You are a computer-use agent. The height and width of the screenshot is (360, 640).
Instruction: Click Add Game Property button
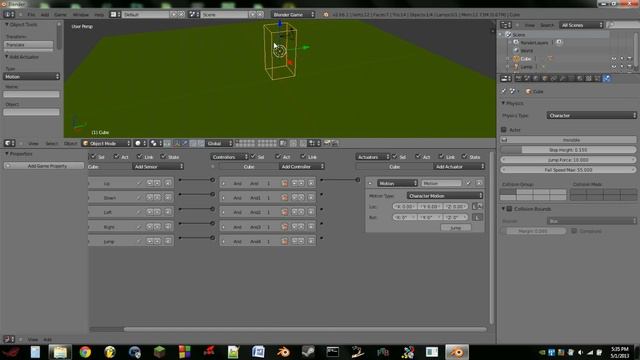(44, 166)
